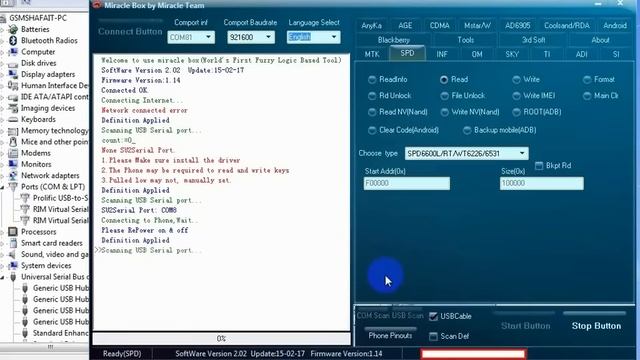Click the Sound, video and game controllers icon
The width and height of the screenshot is (640, 360).
(13, 254)
